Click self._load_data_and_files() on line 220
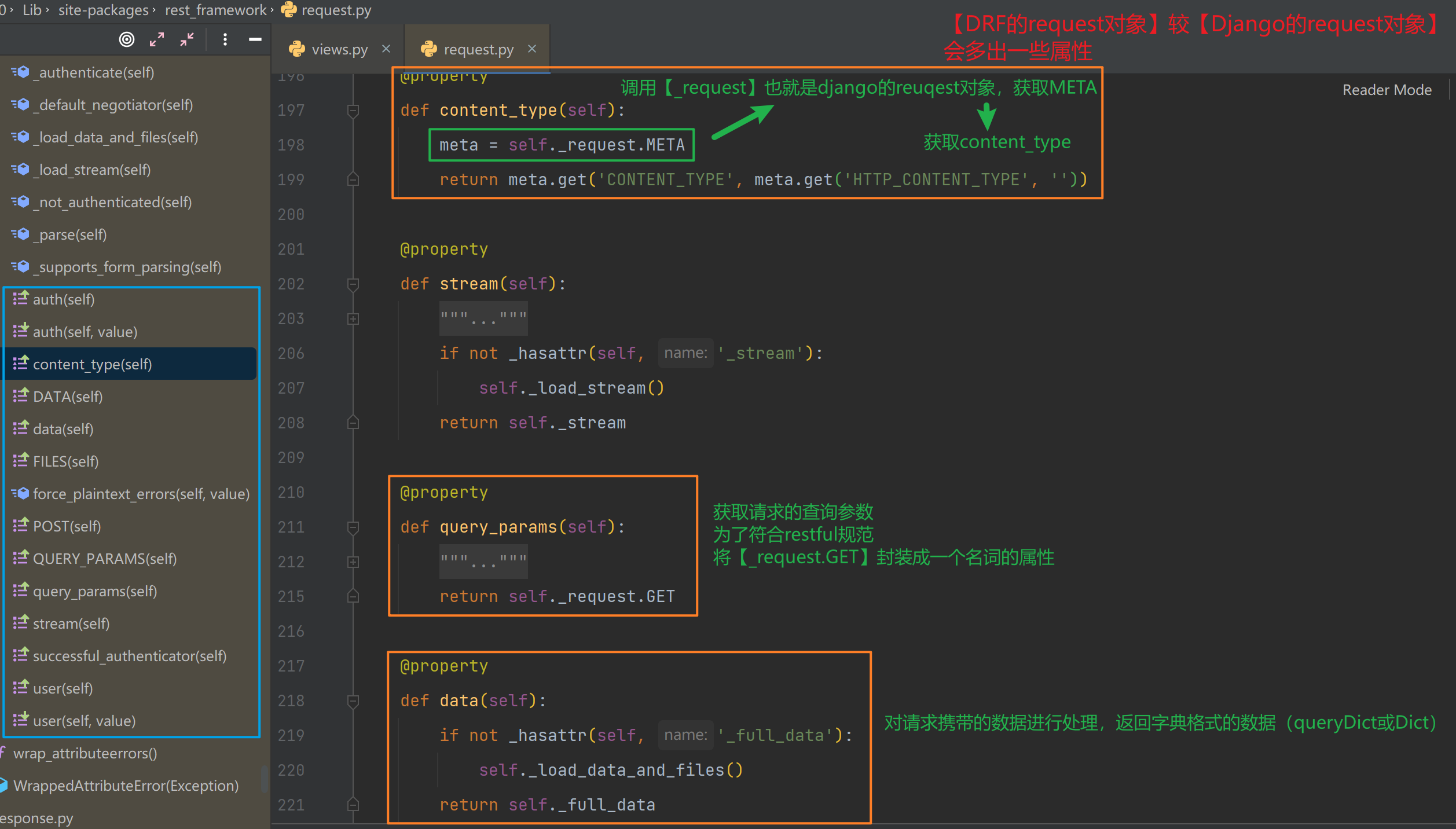Viewport: 1456px width, 829px height. [x=611, y=770]
